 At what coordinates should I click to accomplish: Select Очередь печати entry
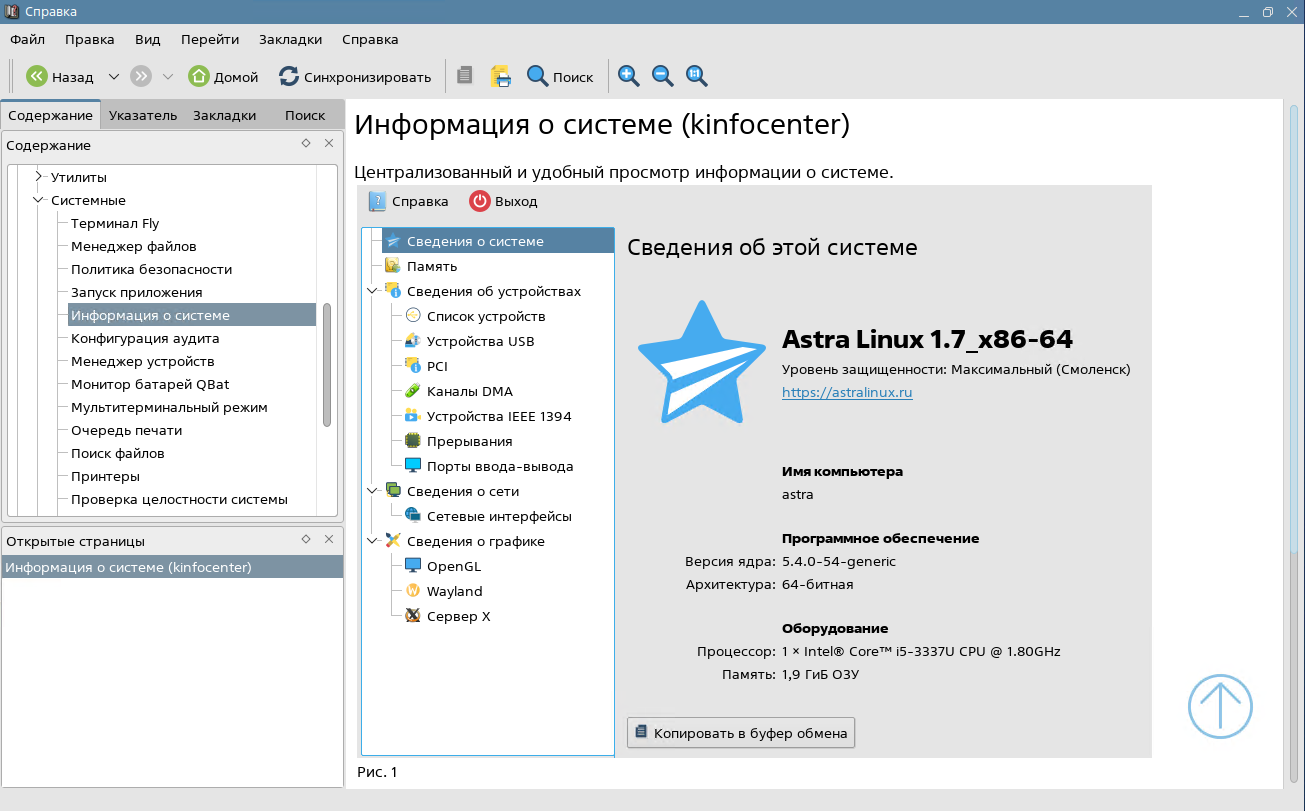126,430
